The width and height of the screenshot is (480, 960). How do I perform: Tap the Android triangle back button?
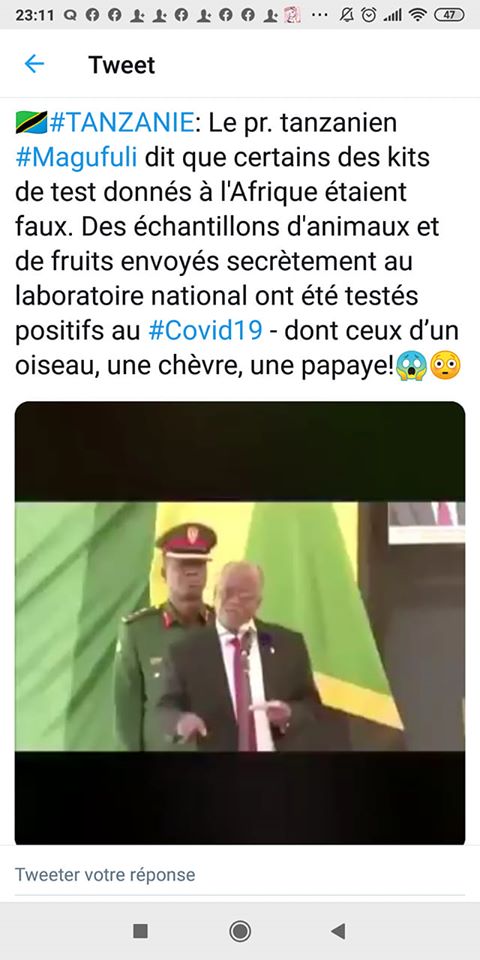(x=338, y=931)
